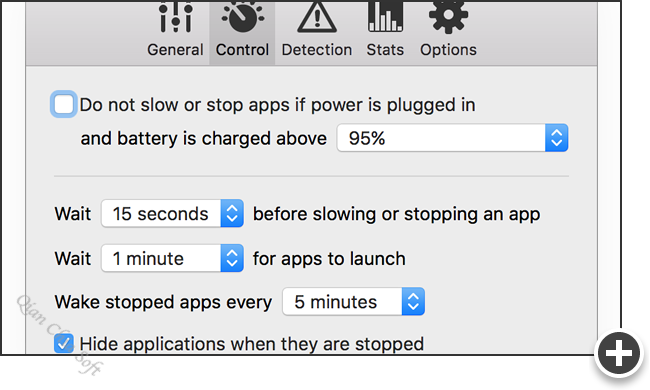This screenshot has width=650, height=390.
Task: Click the blue arrows beside 15 seconds
Action: click(x=232, y=213)
